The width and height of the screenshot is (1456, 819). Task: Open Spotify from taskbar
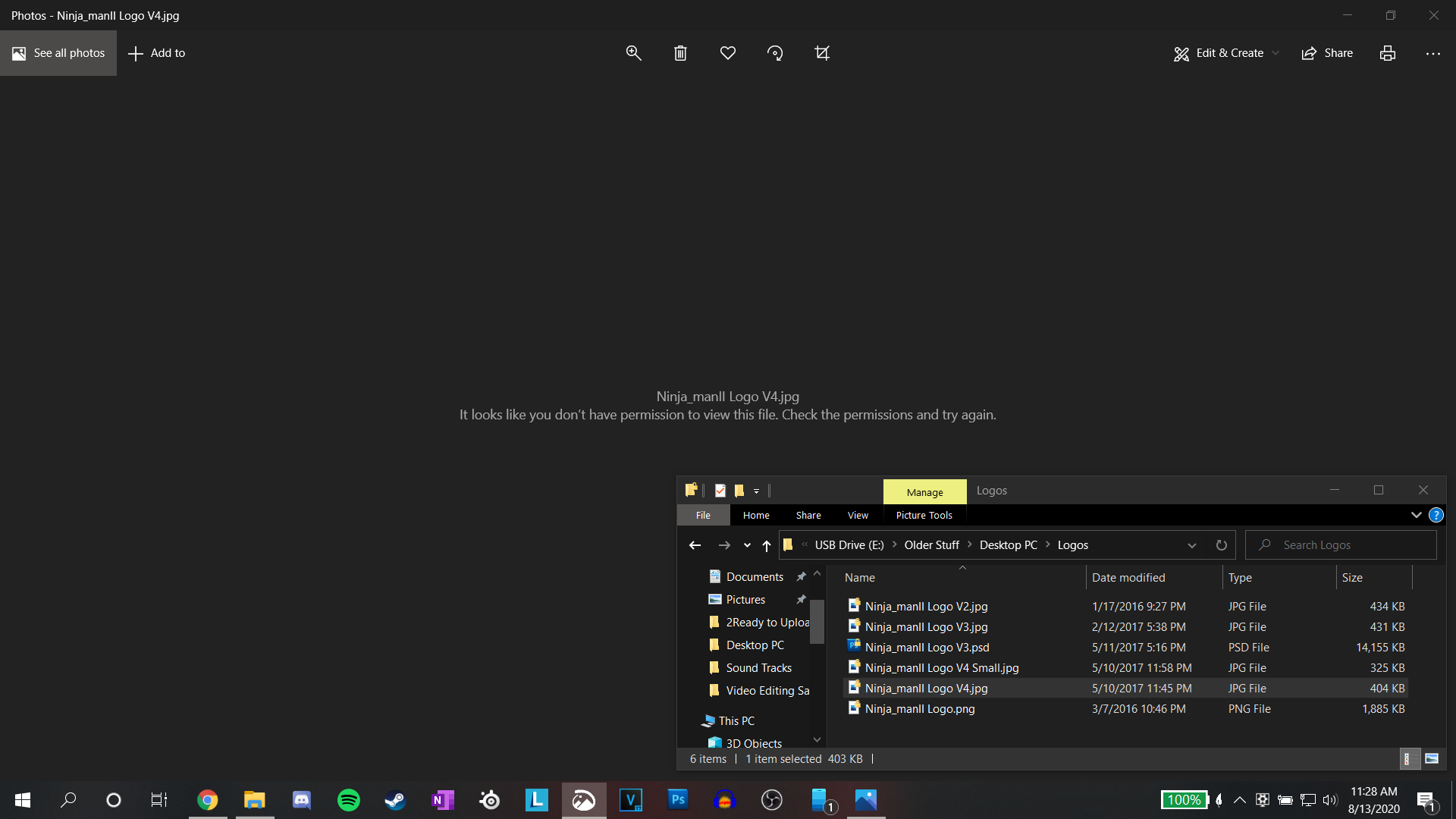349,800
